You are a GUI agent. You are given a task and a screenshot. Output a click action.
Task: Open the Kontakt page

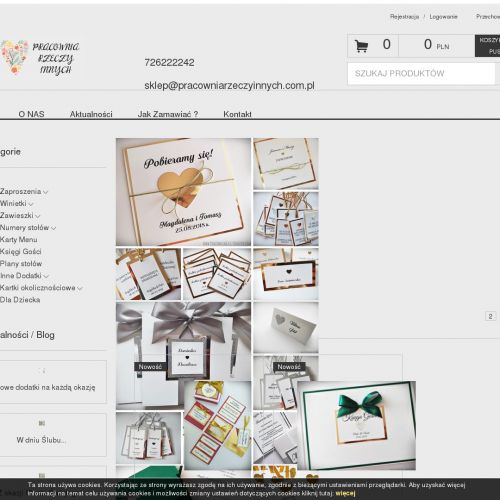[237, 114]
